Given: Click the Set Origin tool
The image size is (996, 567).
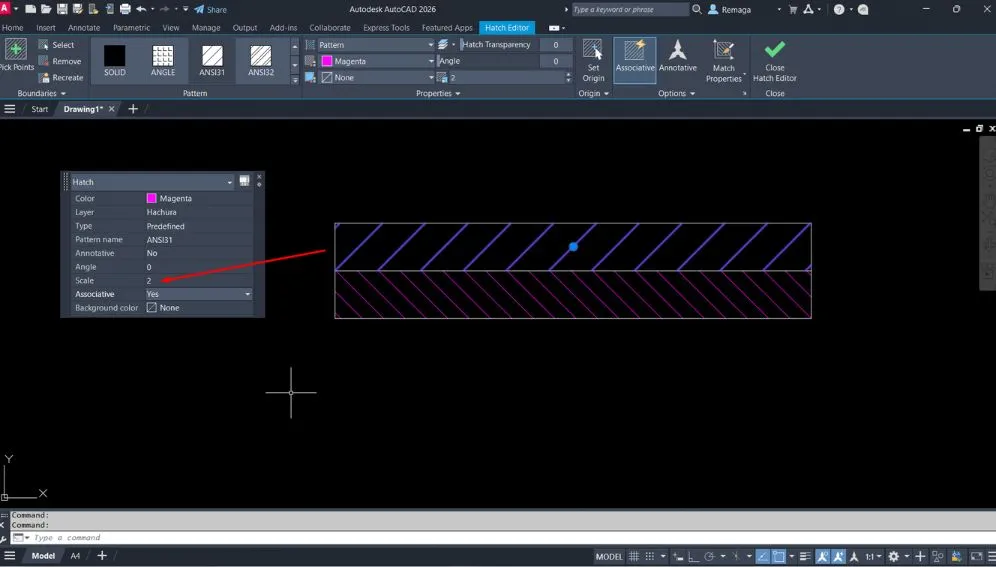Looking at the screenshot, I should 593,61.
